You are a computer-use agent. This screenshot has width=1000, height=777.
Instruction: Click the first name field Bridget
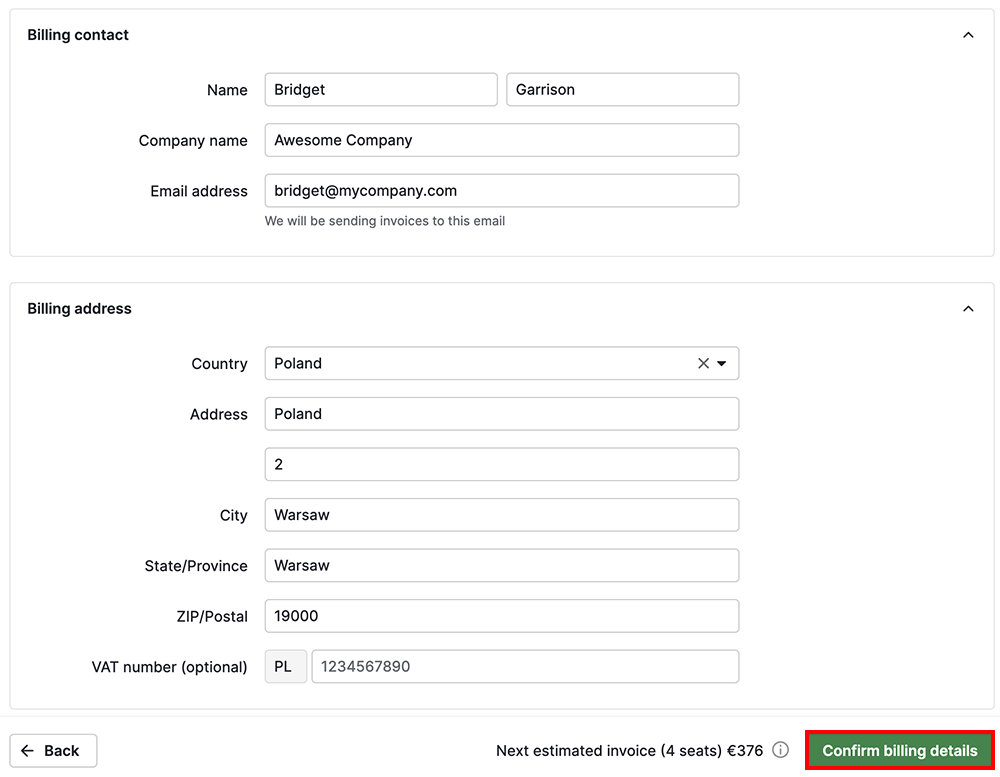coord(380,90)
